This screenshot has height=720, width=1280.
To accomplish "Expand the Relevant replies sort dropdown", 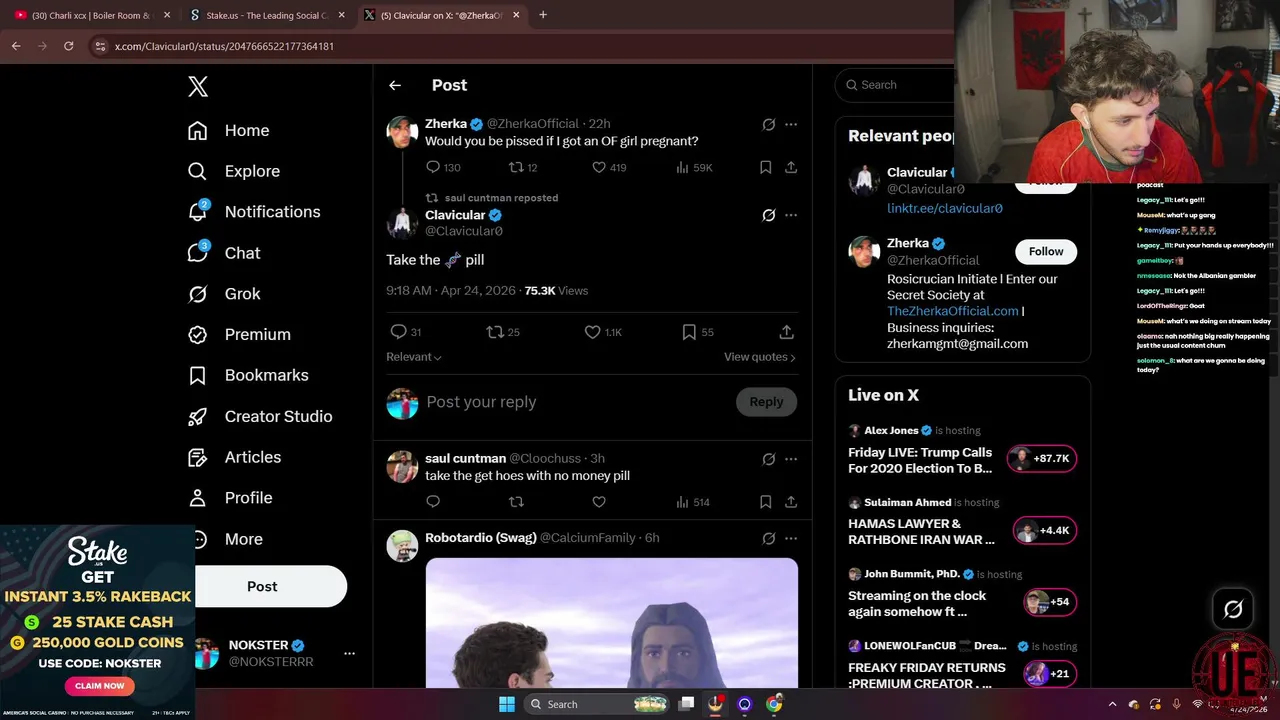I will [x=414, y=357].
